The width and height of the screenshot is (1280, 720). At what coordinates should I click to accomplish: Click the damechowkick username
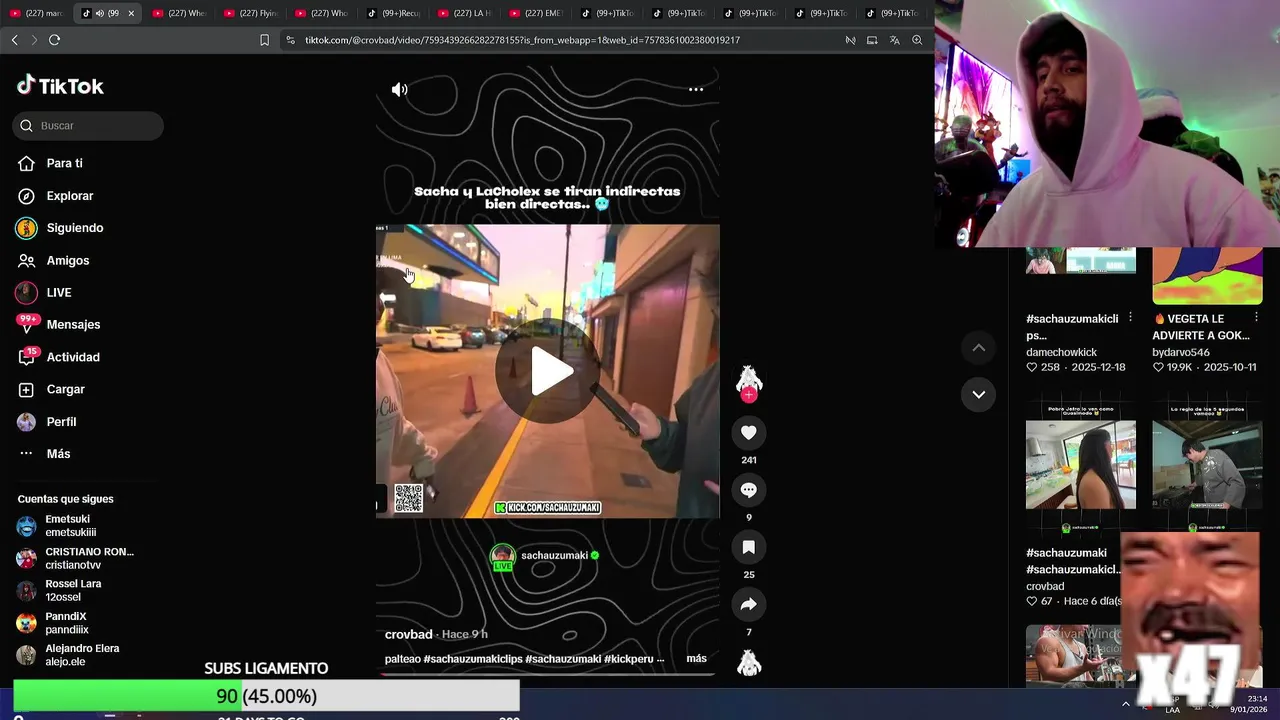pos(1061,352)
